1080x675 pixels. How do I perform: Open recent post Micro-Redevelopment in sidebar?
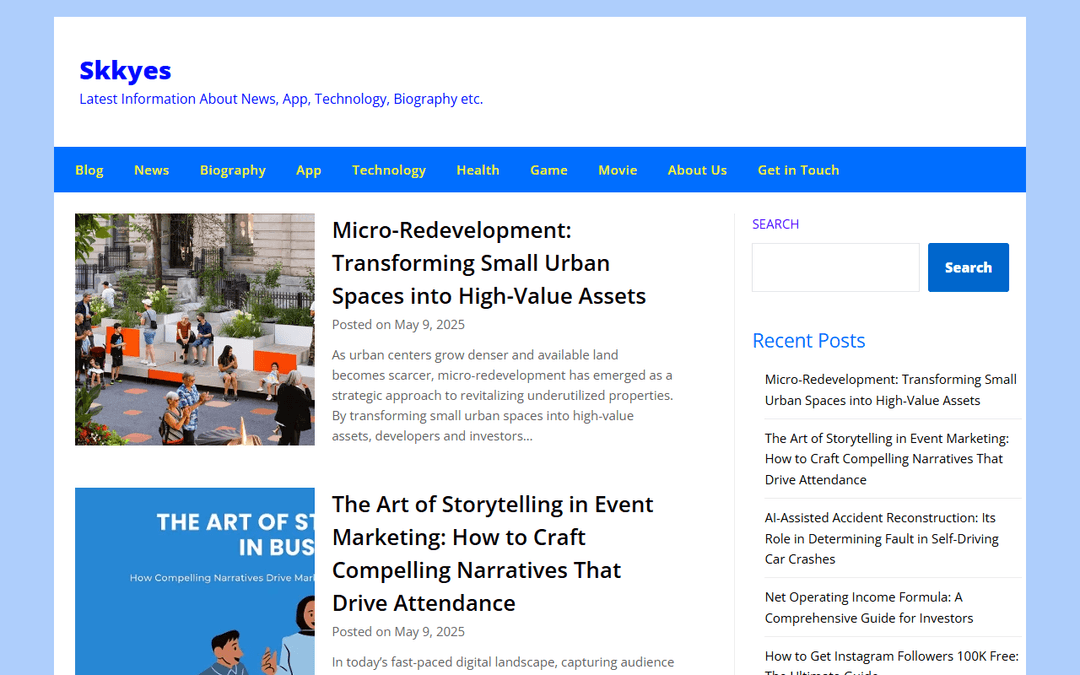891,390
